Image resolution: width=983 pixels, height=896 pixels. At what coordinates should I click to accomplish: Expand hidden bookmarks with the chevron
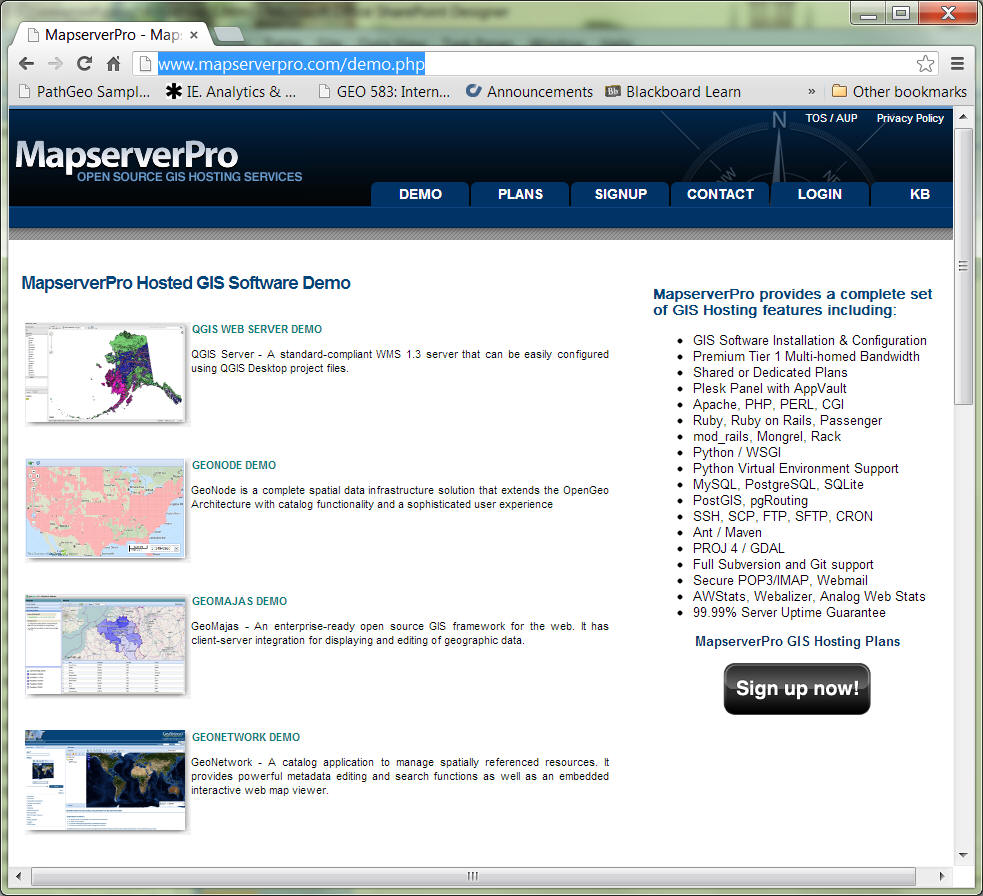812,92
